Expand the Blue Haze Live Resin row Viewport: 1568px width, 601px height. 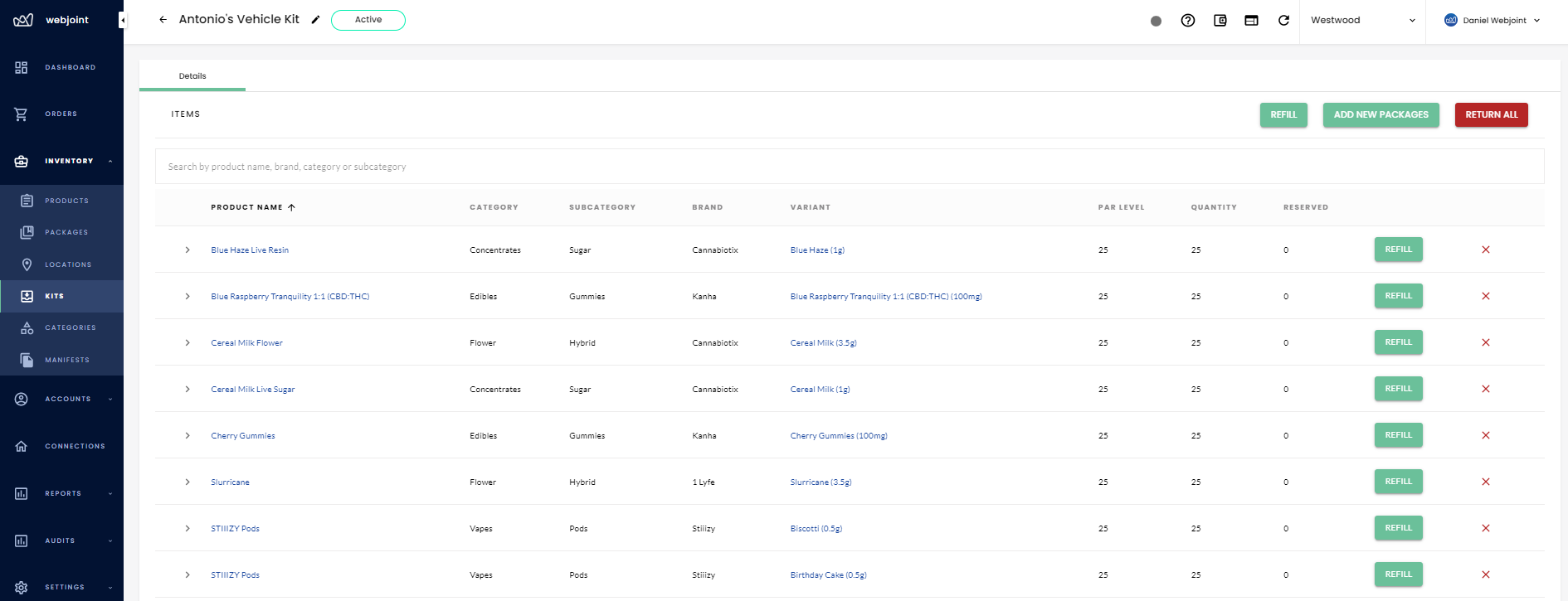(x=187, y=250)
